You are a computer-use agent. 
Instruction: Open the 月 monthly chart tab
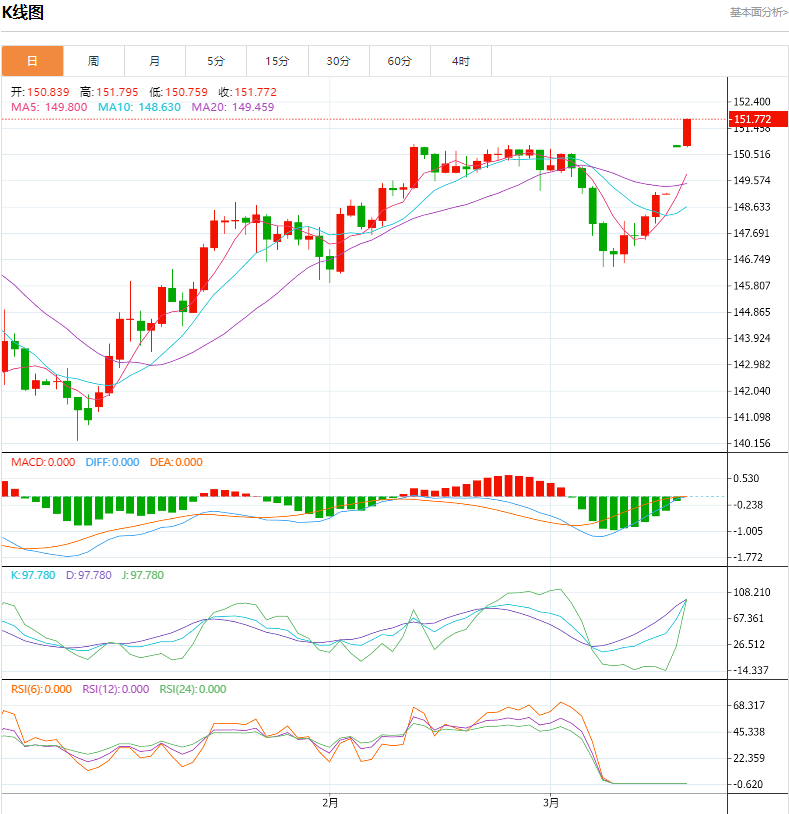coord(155,61)
